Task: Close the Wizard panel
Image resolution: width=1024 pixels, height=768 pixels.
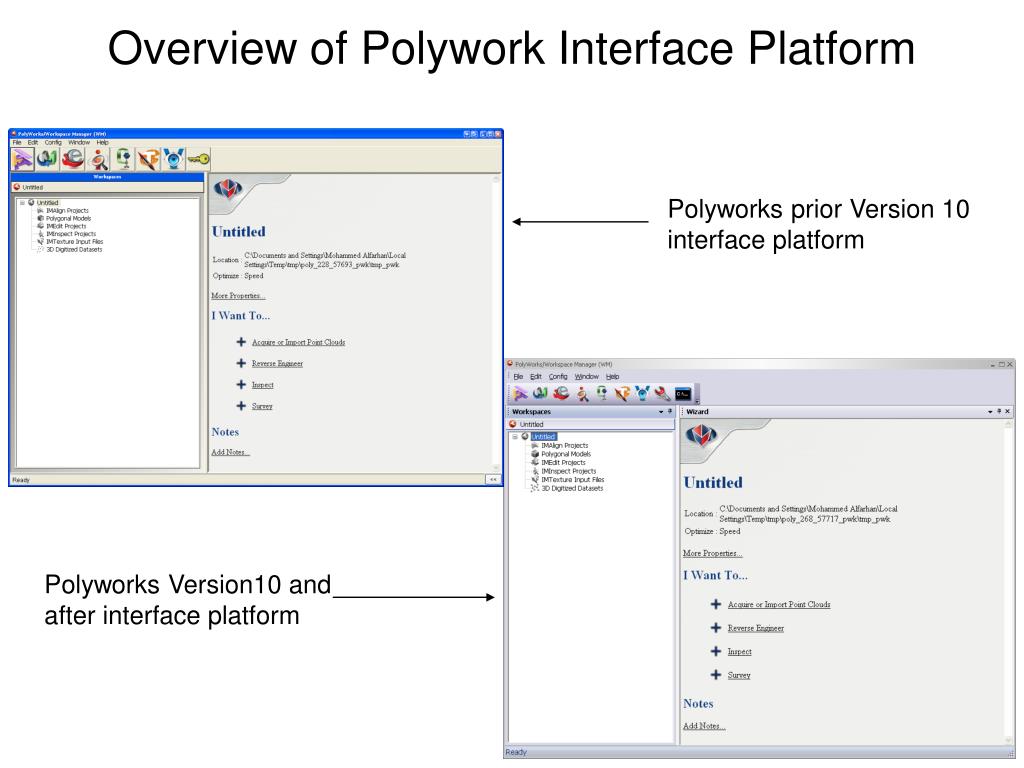Action: [1008, 411]
